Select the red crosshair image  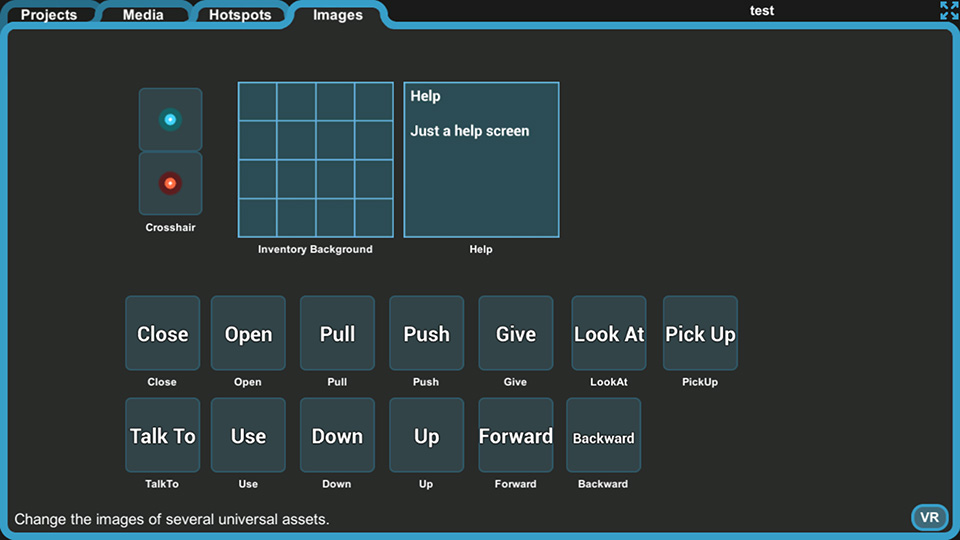(170, 183)
